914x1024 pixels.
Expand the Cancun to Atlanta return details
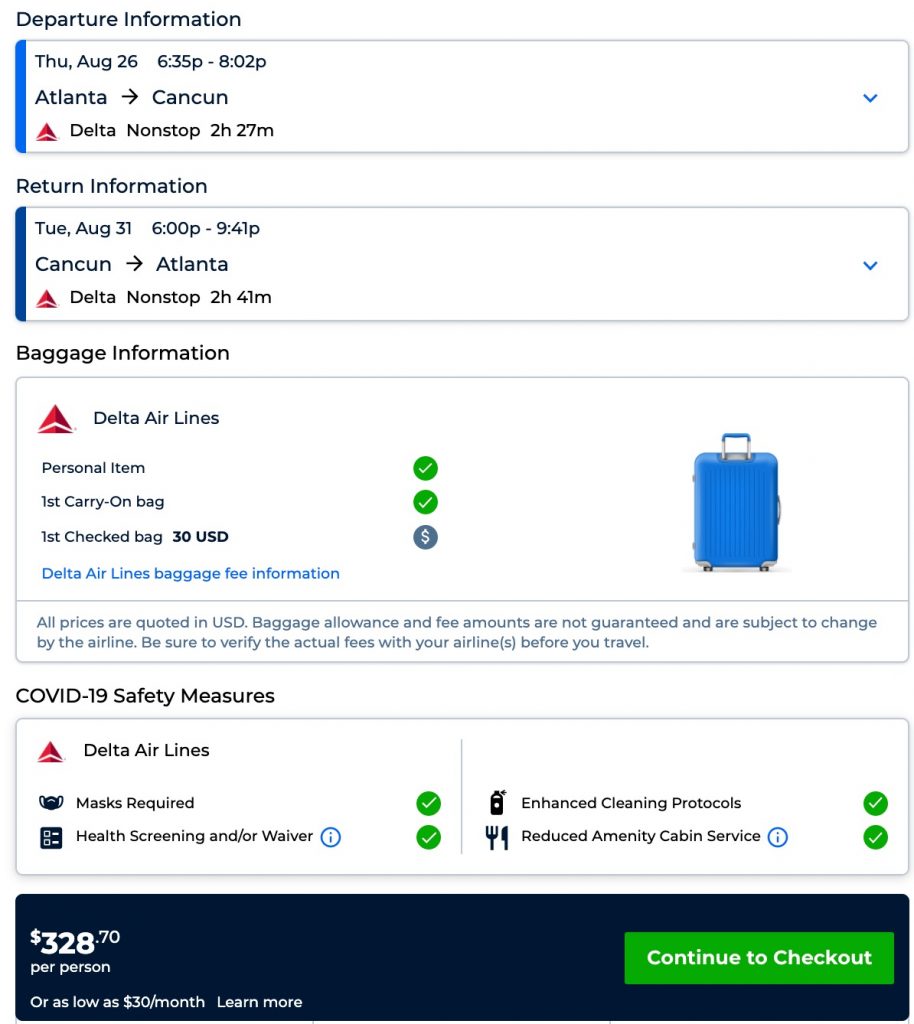[x=870, y=265]
